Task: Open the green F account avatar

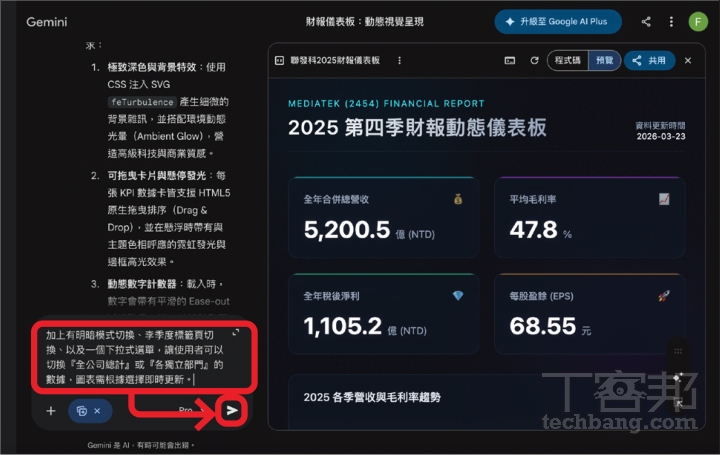Action: tap(698, 22)
